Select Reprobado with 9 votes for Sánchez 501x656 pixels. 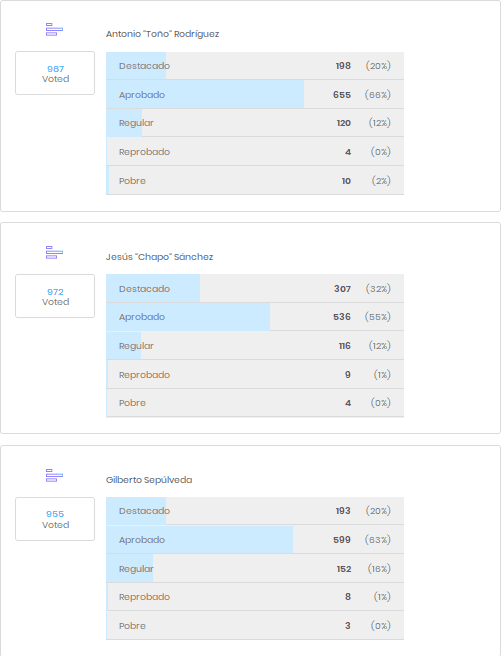pyautogui.click(x=255, y=375)
